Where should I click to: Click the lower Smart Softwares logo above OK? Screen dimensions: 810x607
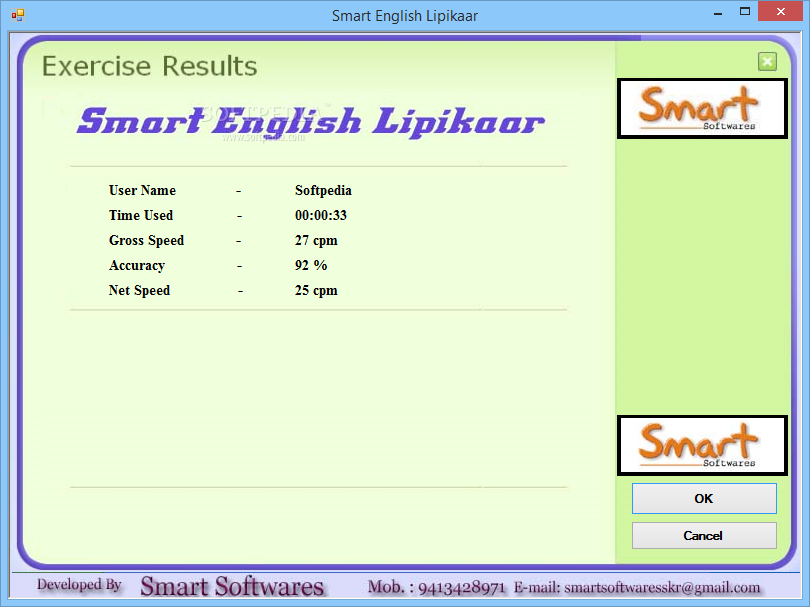click(702, 445)
